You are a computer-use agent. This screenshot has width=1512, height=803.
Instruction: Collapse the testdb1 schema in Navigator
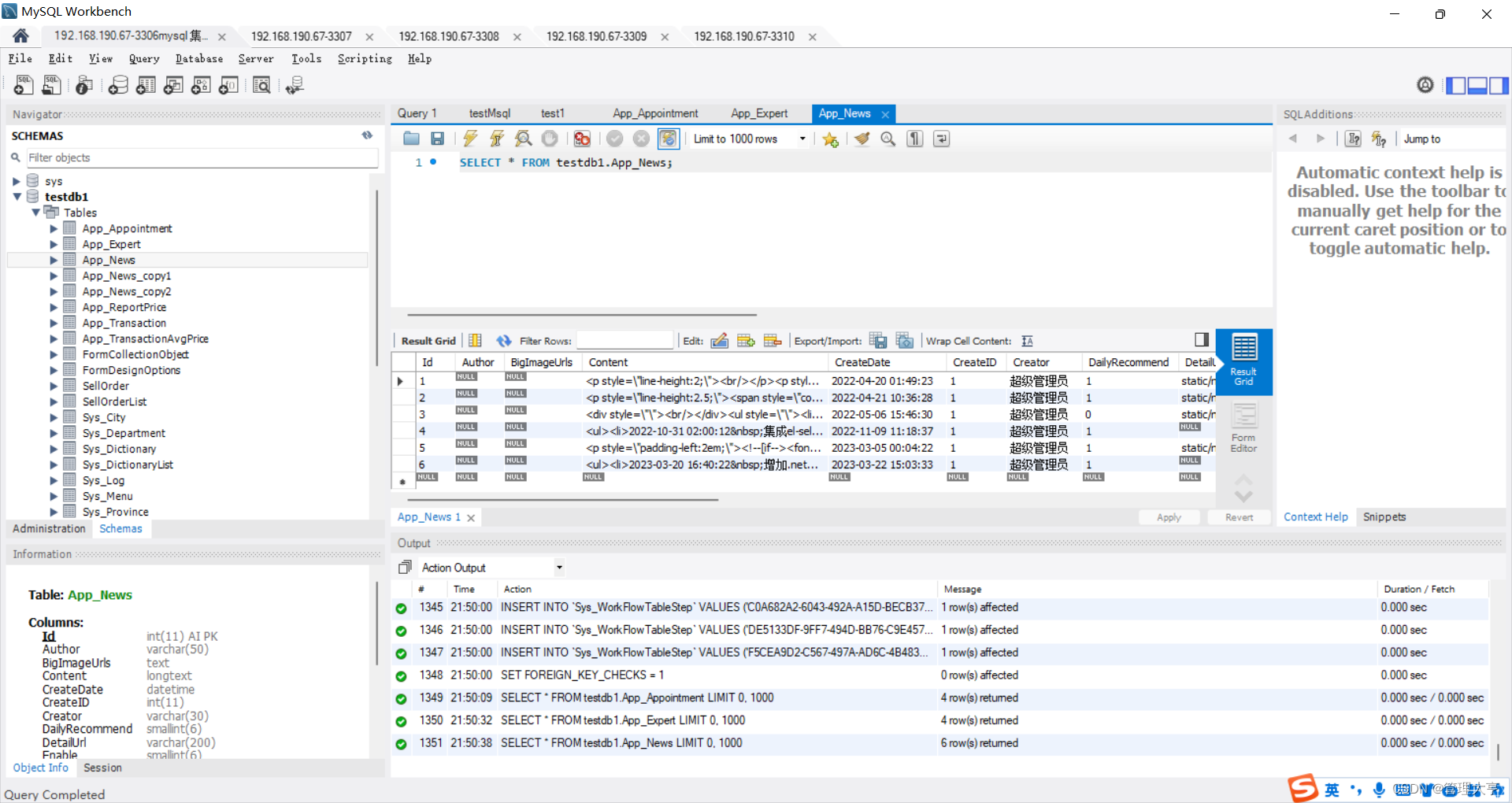[17, 197]
